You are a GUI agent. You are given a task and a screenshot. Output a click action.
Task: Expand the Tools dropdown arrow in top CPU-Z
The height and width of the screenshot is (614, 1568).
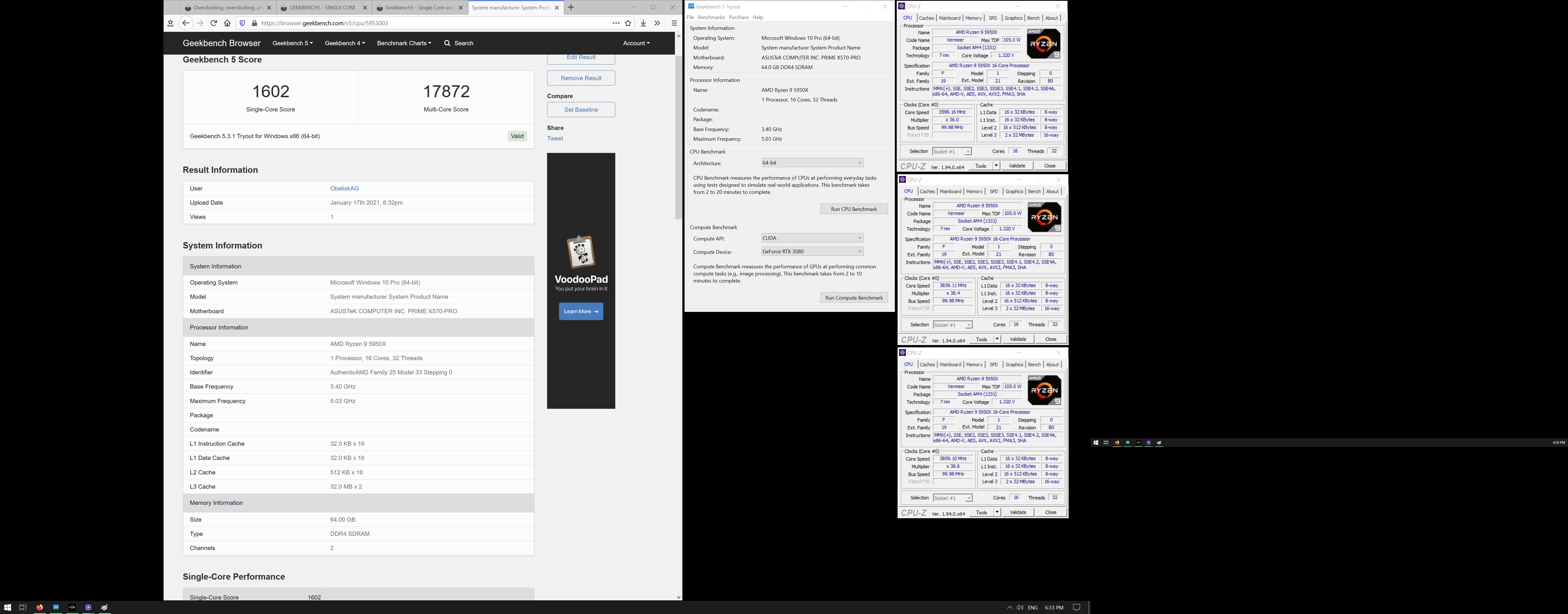click(996, 166)
